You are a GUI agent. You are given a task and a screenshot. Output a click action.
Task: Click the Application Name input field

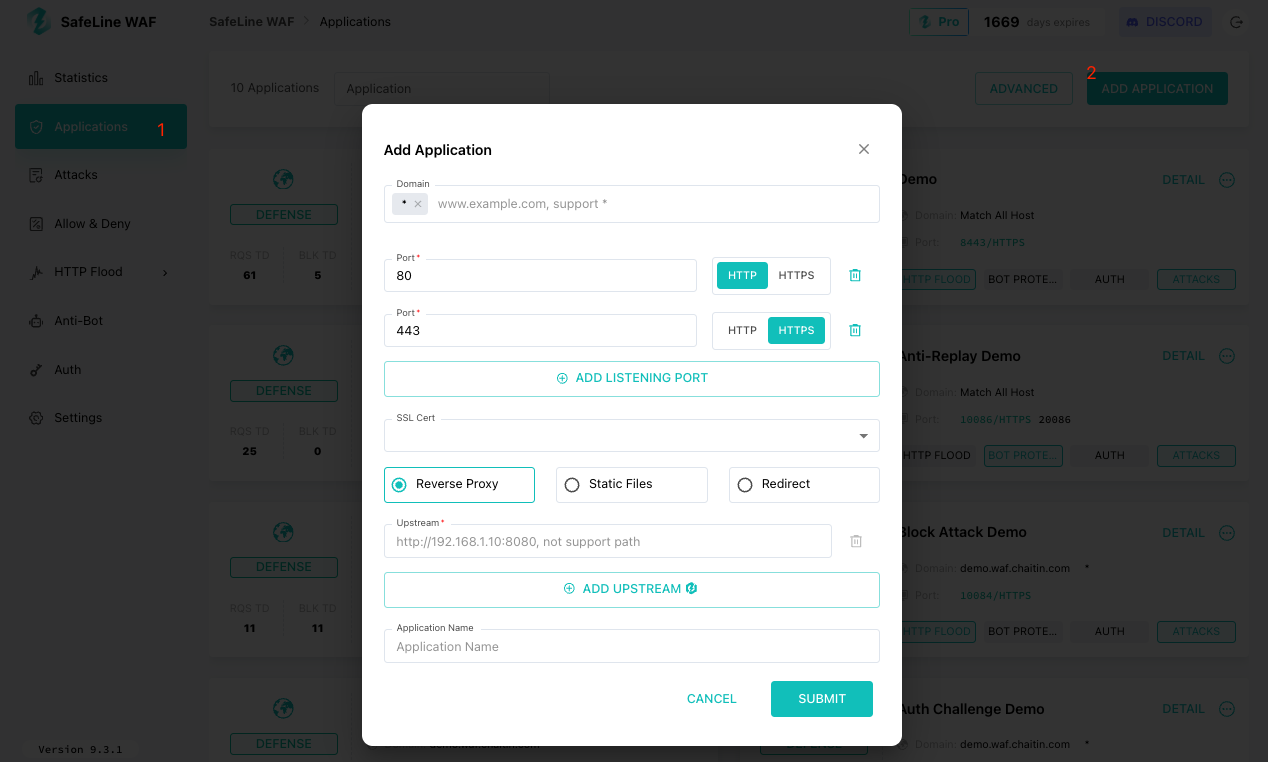(x=631, y=647)
